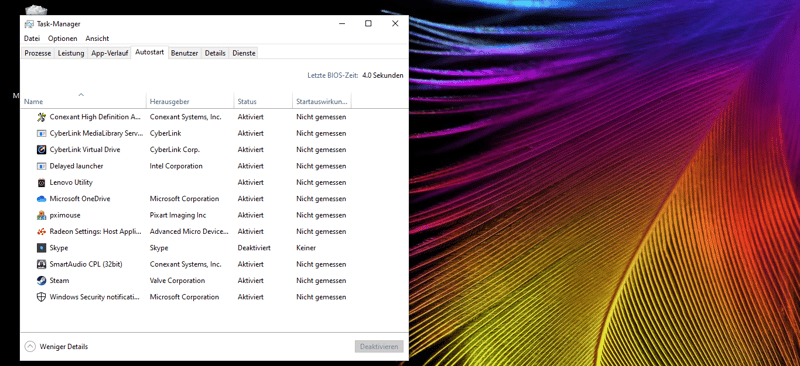
Task: Select the 'Windows Security notificati...' entry
Action: (94, 297)
